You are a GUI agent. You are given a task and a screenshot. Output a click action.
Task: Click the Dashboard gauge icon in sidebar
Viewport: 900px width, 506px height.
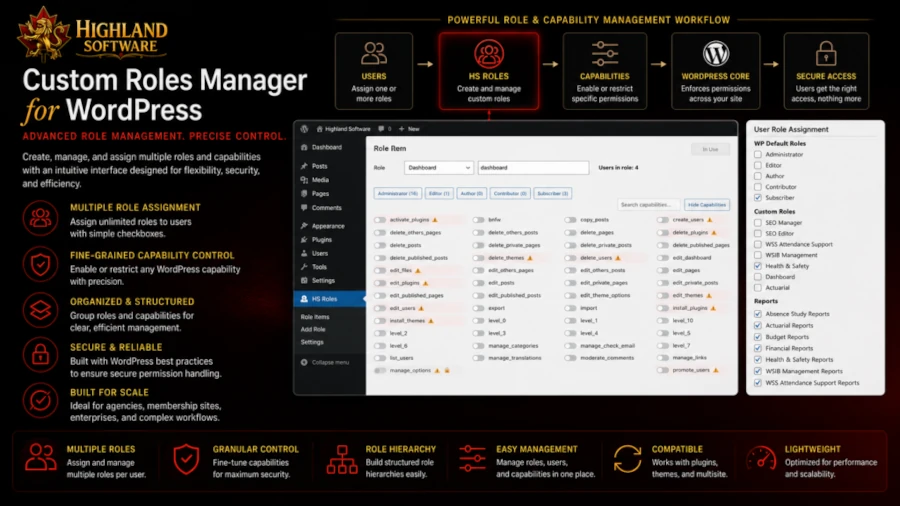pos(304,147)
